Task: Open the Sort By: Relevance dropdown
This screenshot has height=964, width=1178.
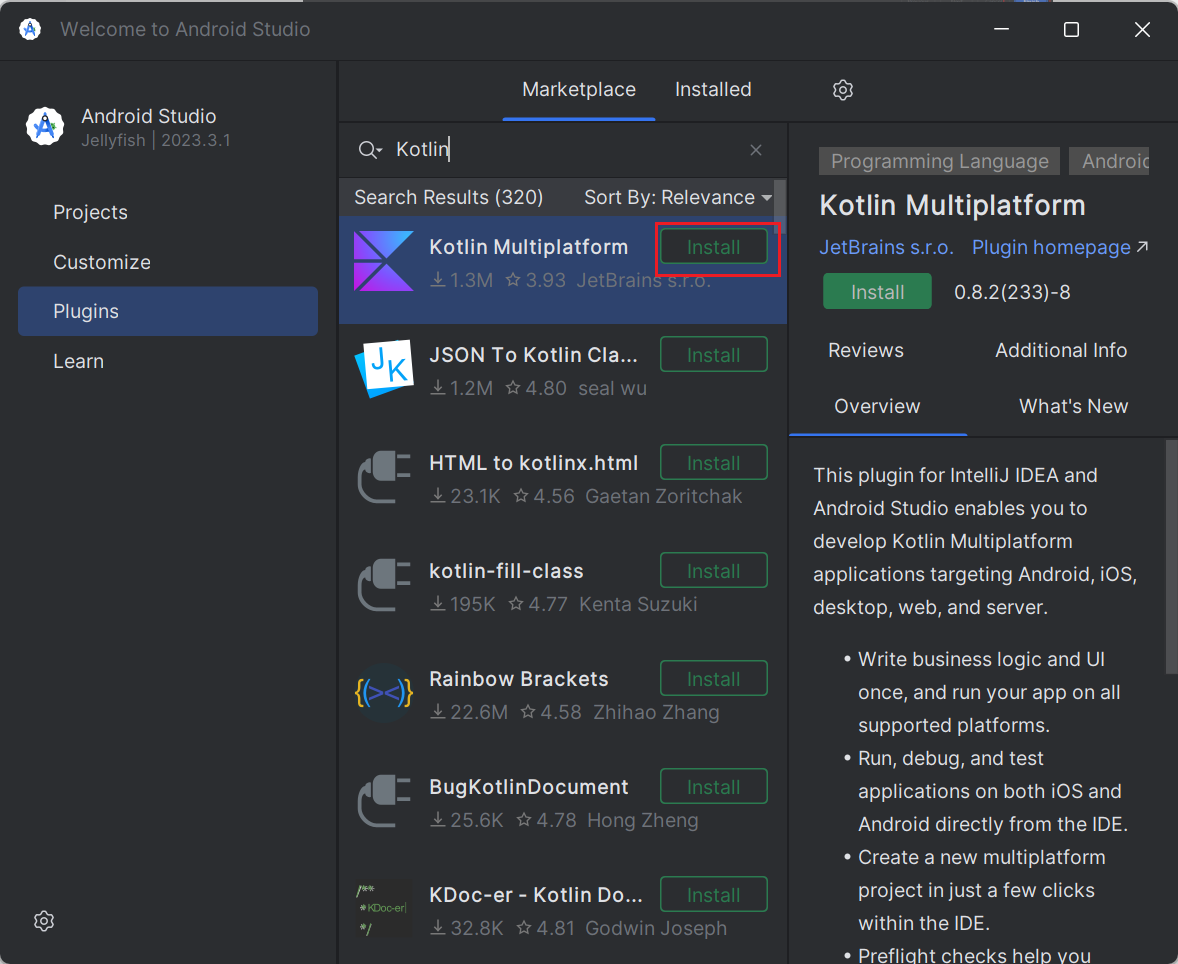Action: tap(678, 197)
